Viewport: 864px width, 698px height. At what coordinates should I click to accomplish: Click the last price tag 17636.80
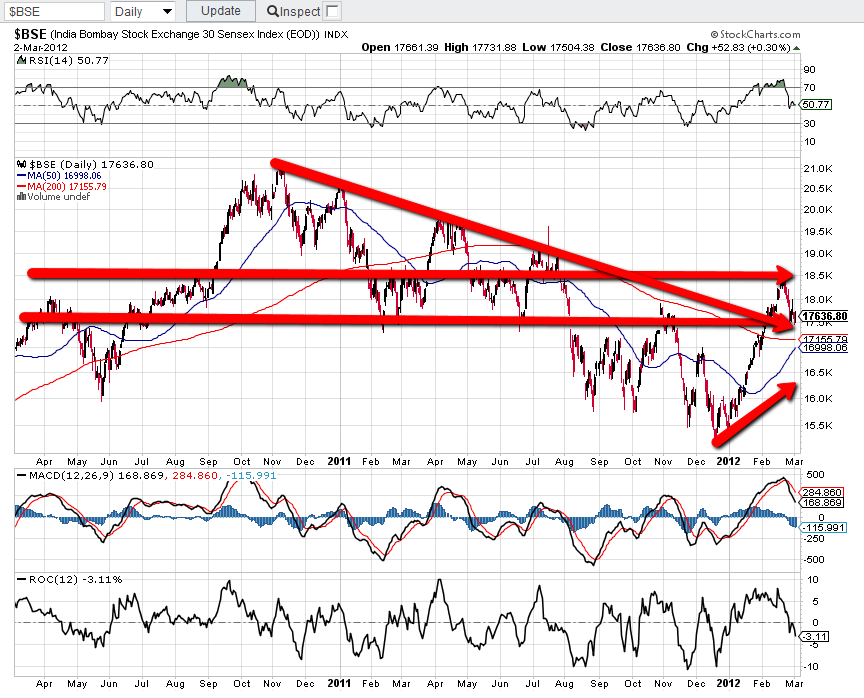pos(824,316)
